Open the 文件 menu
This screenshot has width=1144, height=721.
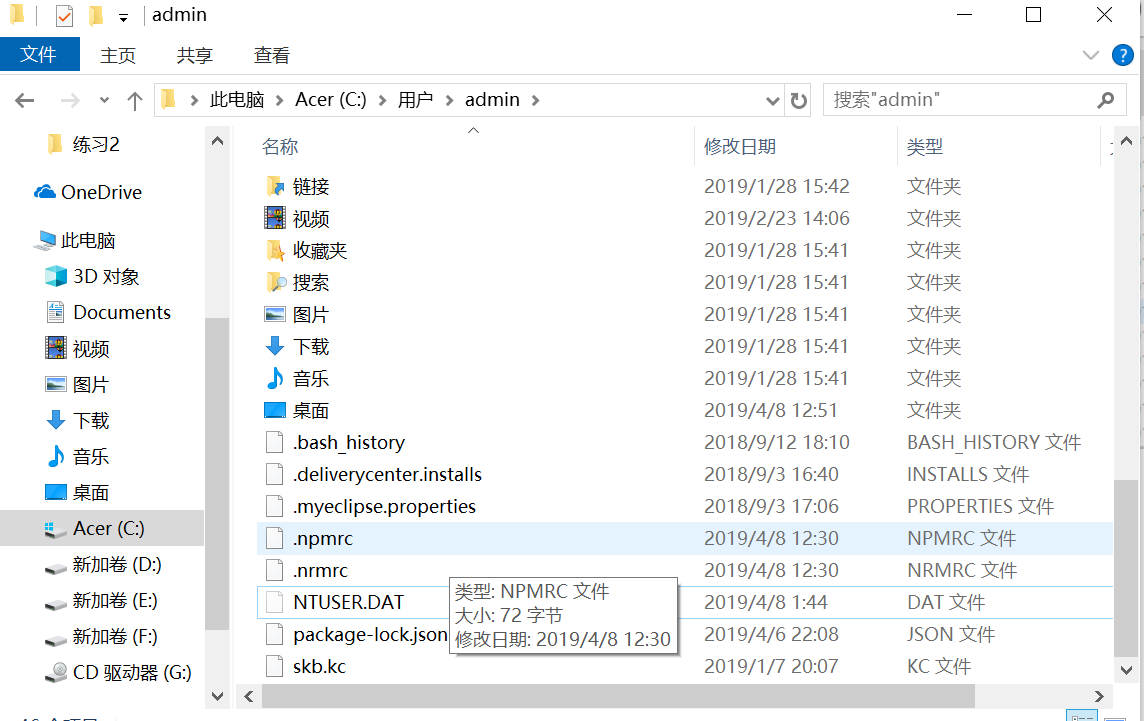click(40, 55)
